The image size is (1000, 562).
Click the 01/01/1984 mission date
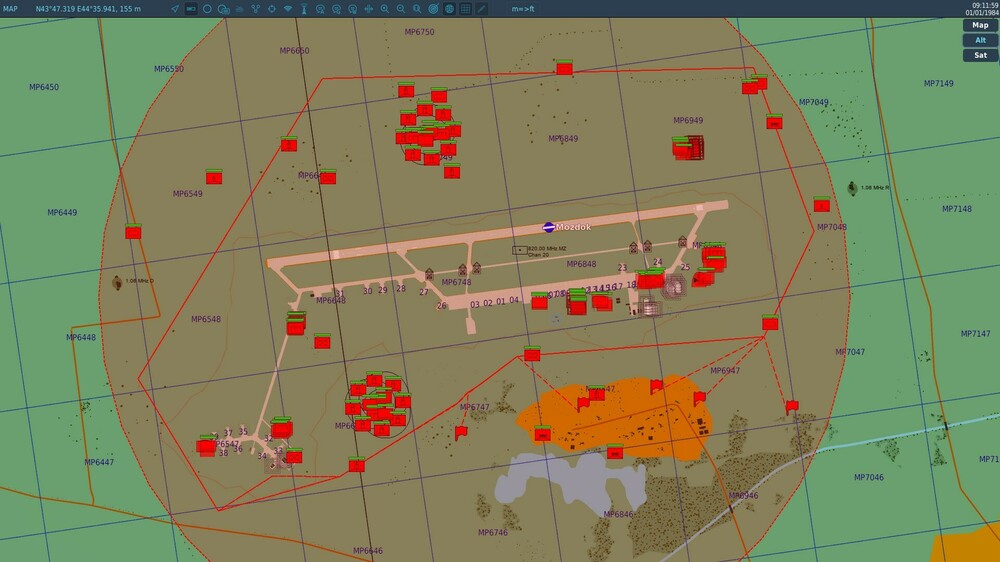[982, 13]
